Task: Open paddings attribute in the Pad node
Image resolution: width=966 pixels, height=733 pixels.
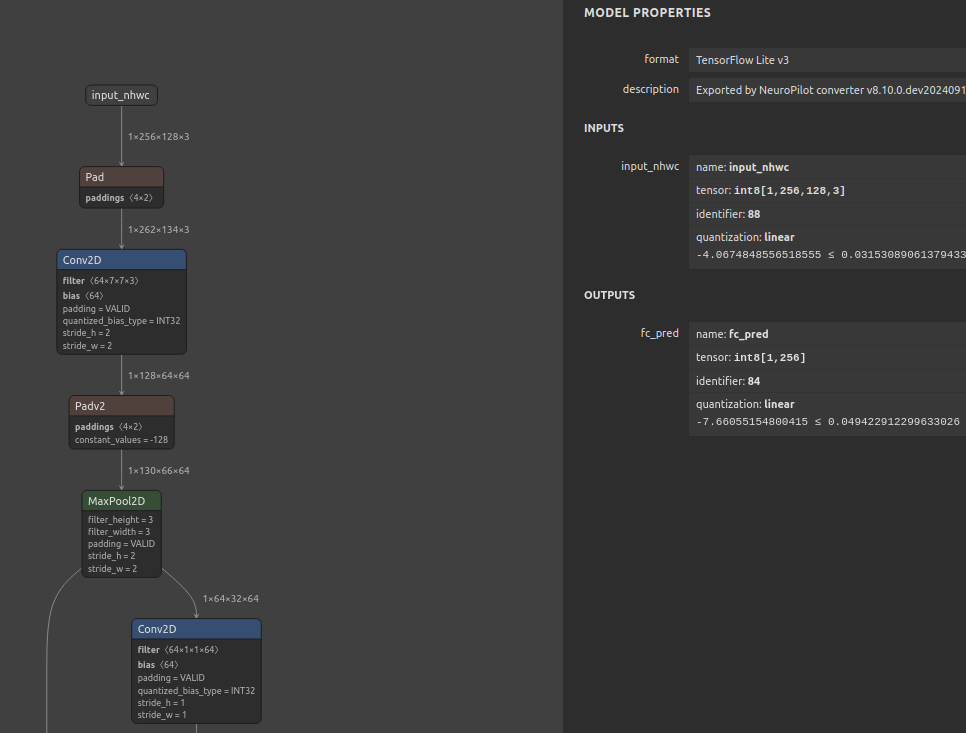Action: point(118,198)
